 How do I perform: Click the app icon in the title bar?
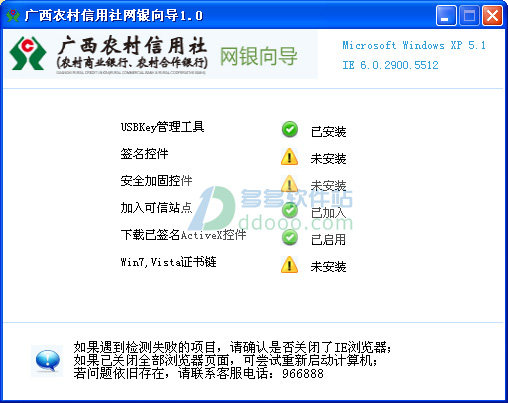coord(13,15)
